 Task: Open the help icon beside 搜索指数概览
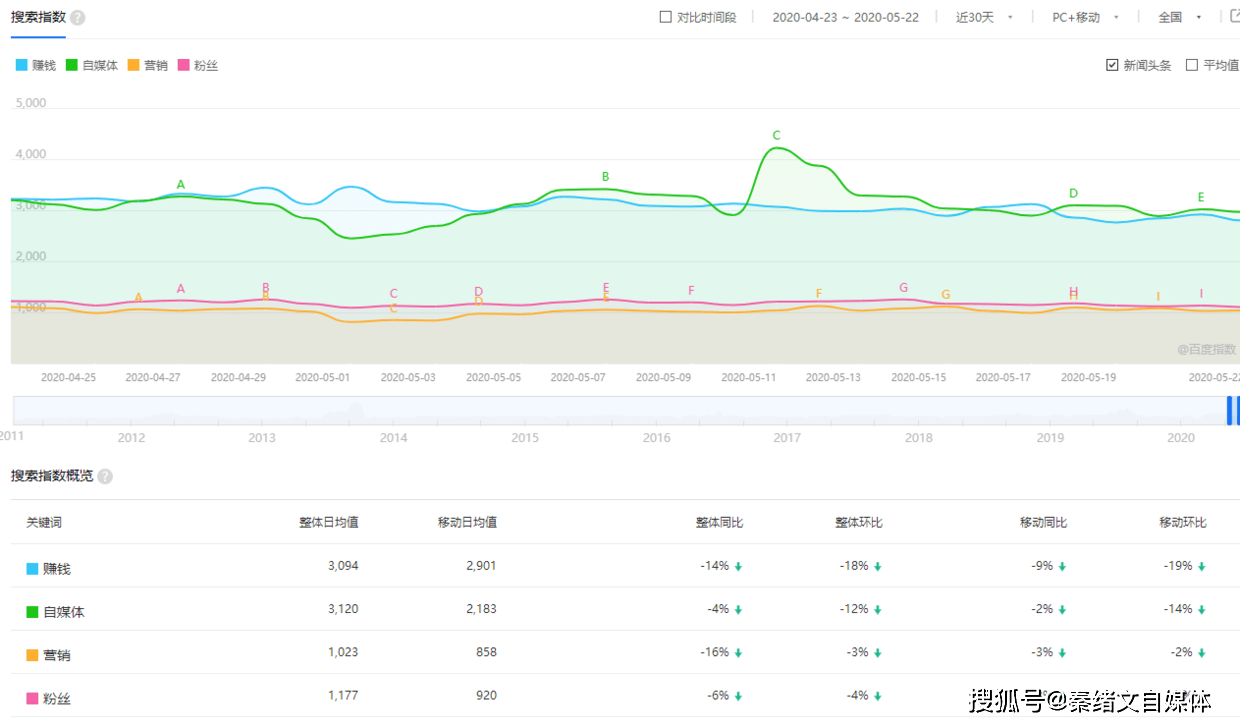click(105, 476)
